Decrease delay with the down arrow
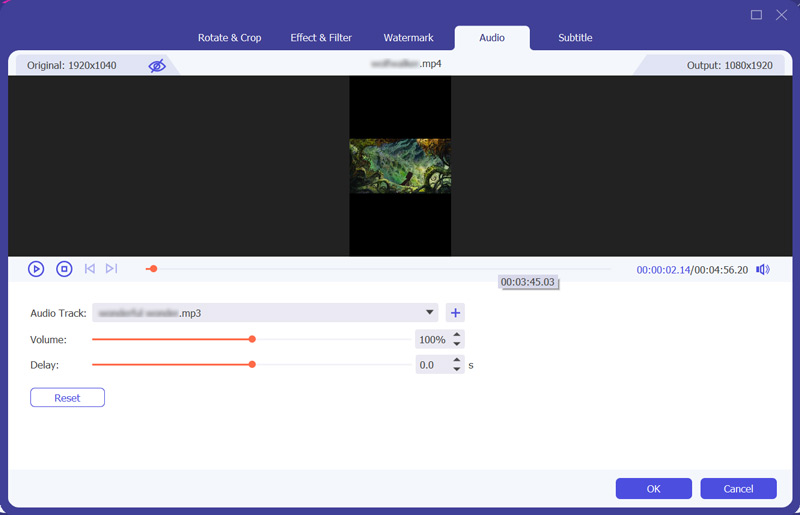 (457, 370)
